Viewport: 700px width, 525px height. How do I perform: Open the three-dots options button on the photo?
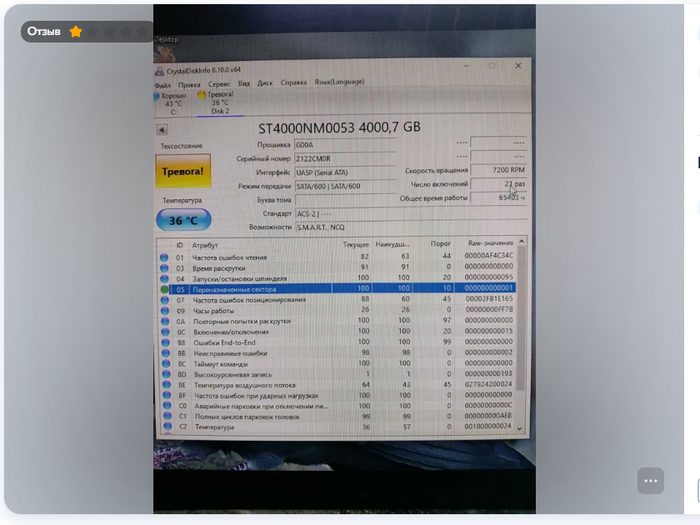pyautogui.click(x=650, y=481)
